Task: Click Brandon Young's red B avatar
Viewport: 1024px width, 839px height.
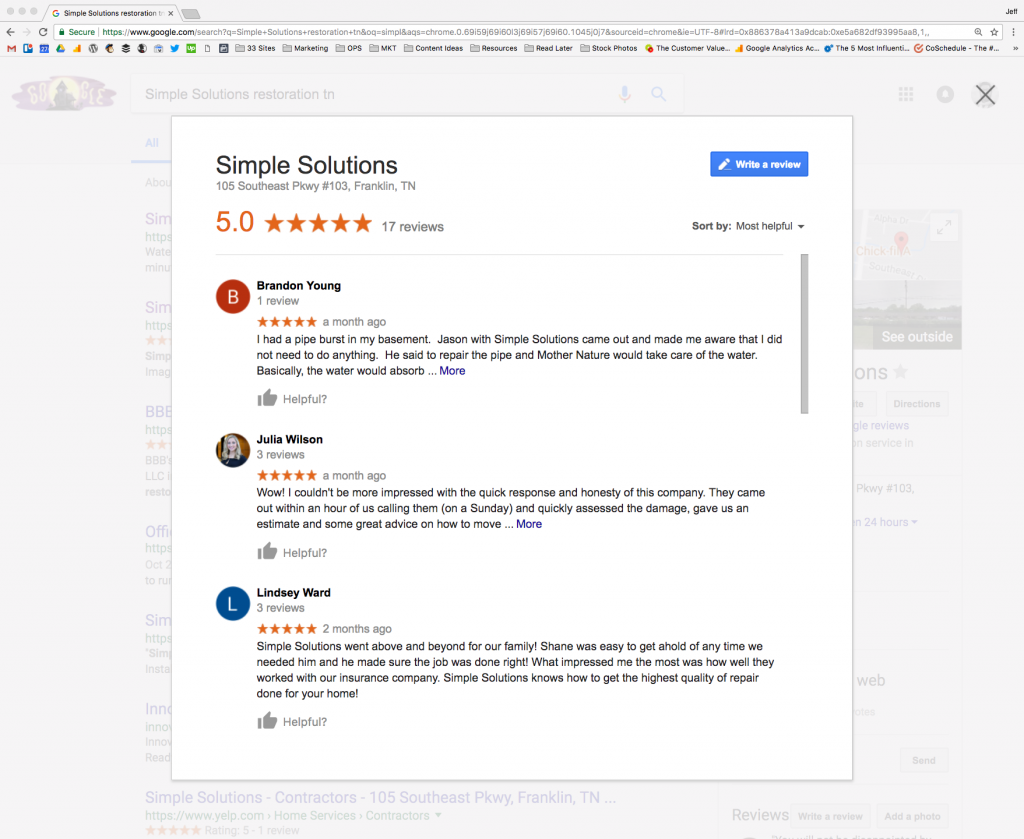Action: (x=233, y=296)
